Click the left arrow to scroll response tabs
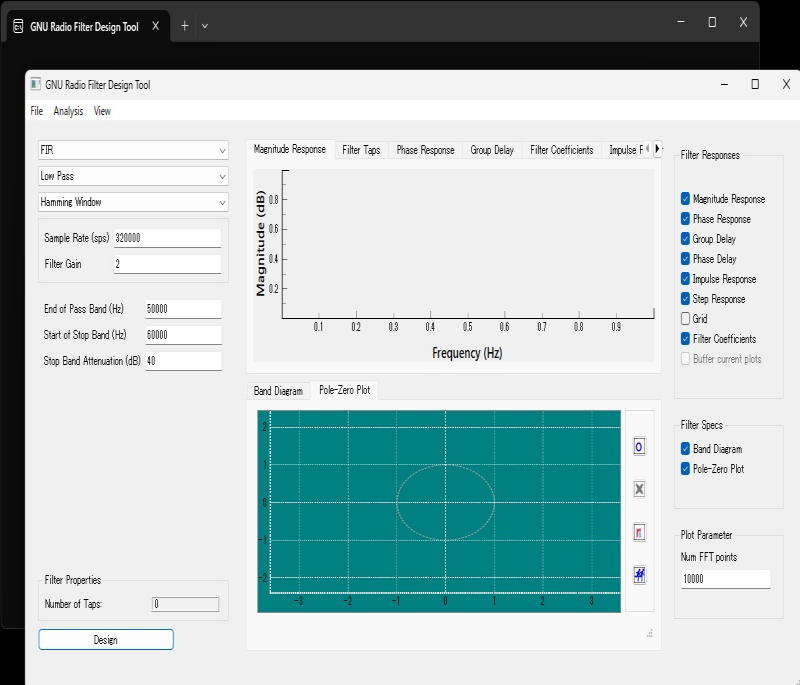Screen dimensions: 800x685 [648, 148]
